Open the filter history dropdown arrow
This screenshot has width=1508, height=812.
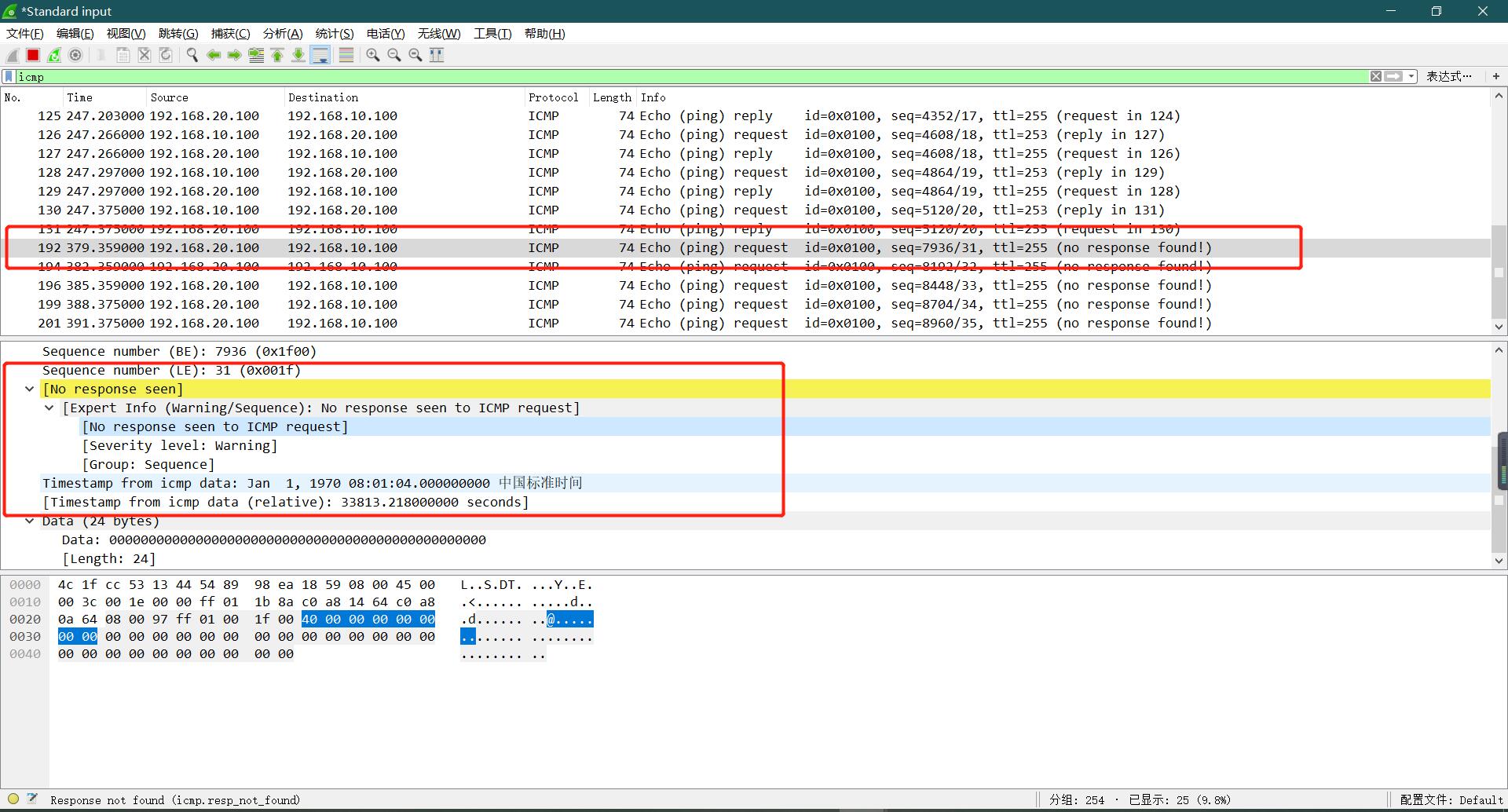click(x=1411, y=76)
